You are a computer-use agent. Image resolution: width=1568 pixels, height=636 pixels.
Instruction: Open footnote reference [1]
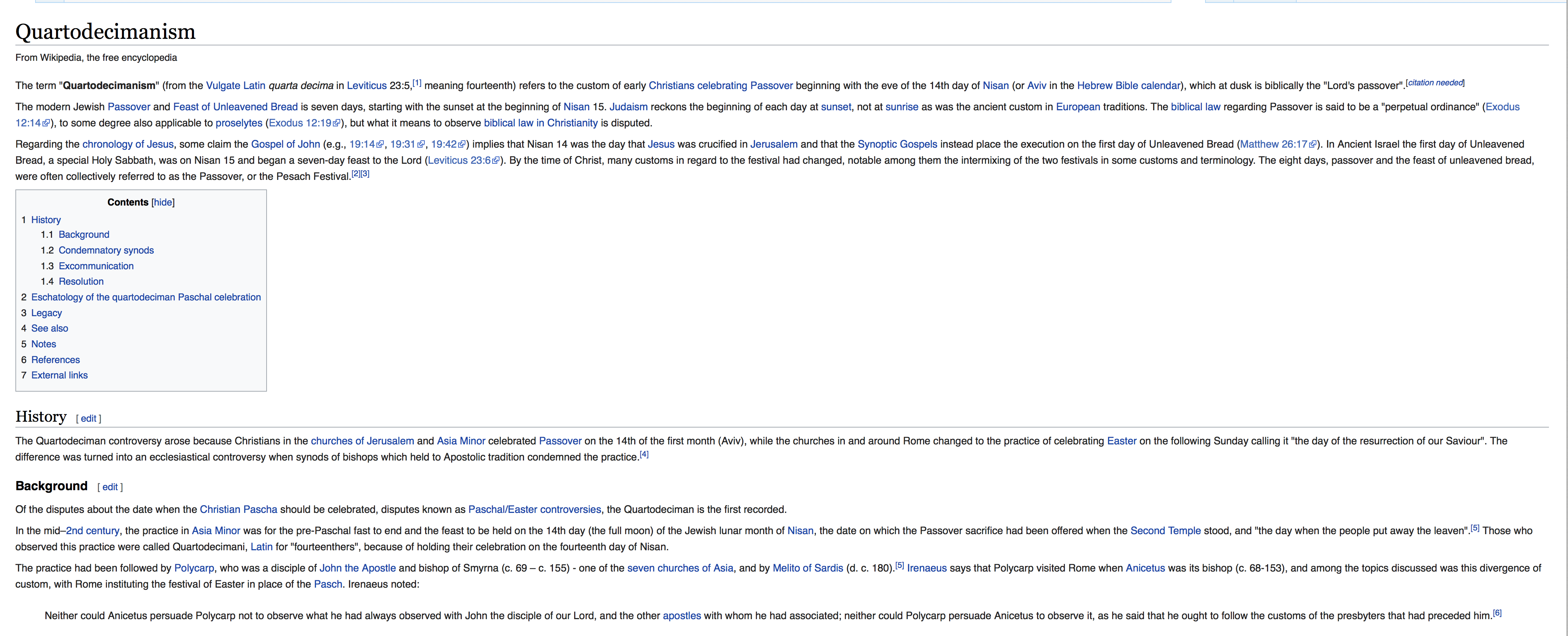click(417, 83)
